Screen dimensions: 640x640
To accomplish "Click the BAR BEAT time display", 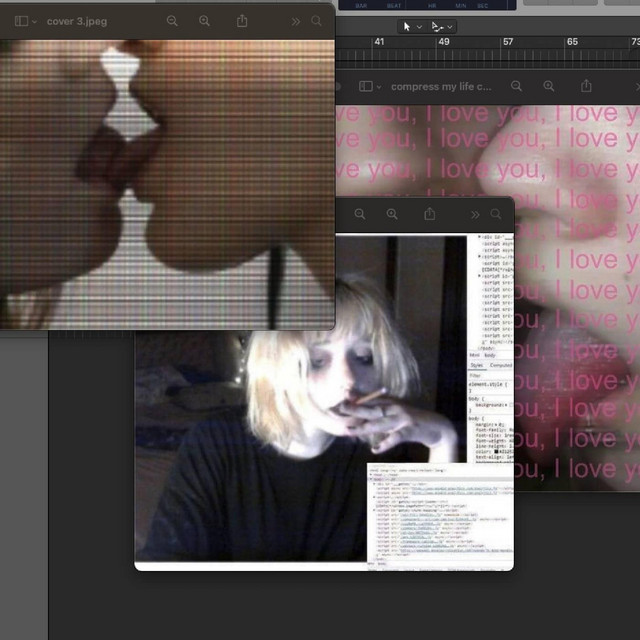I will point(427,5).
